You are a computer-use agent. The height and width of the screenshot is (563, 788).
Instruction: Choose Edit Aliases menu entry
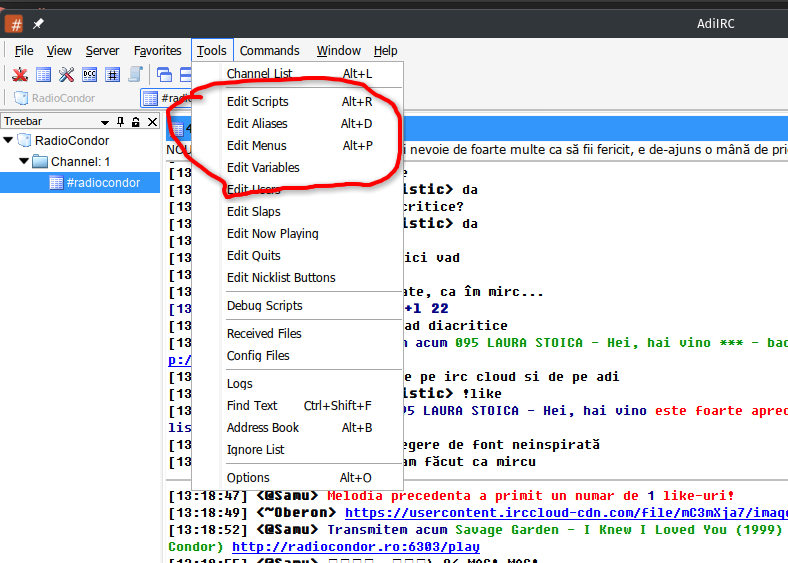pyautogui.click(x=298, y=124)
